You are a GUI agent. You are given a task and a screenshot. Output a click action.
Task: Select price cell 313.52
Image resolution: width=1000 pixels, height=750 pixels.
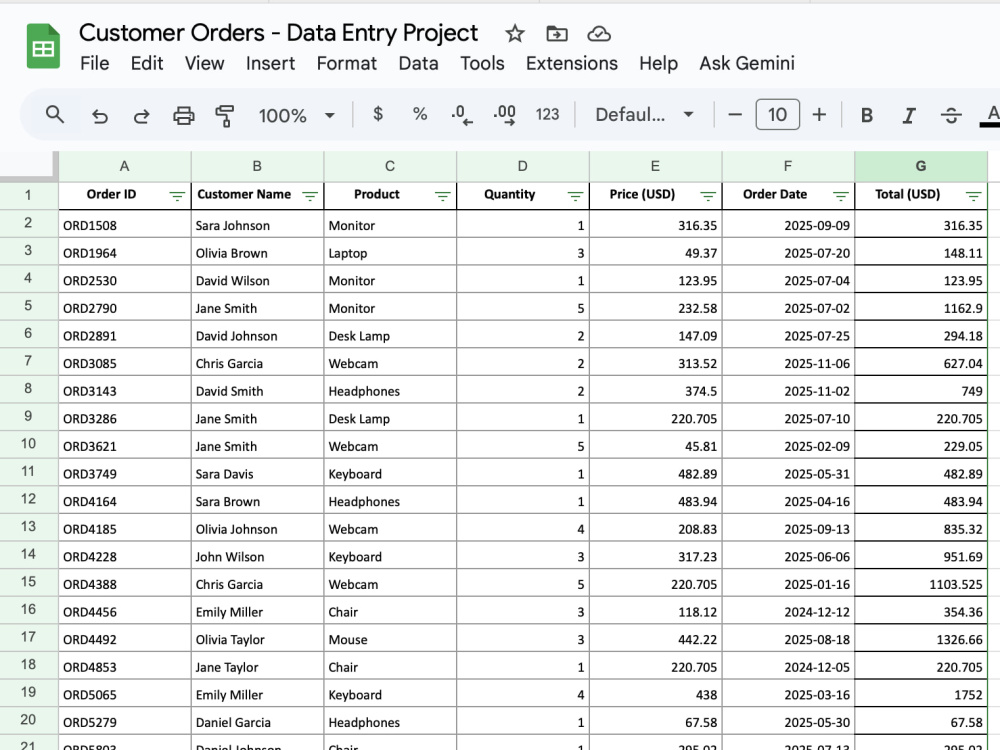click(655, 363)
